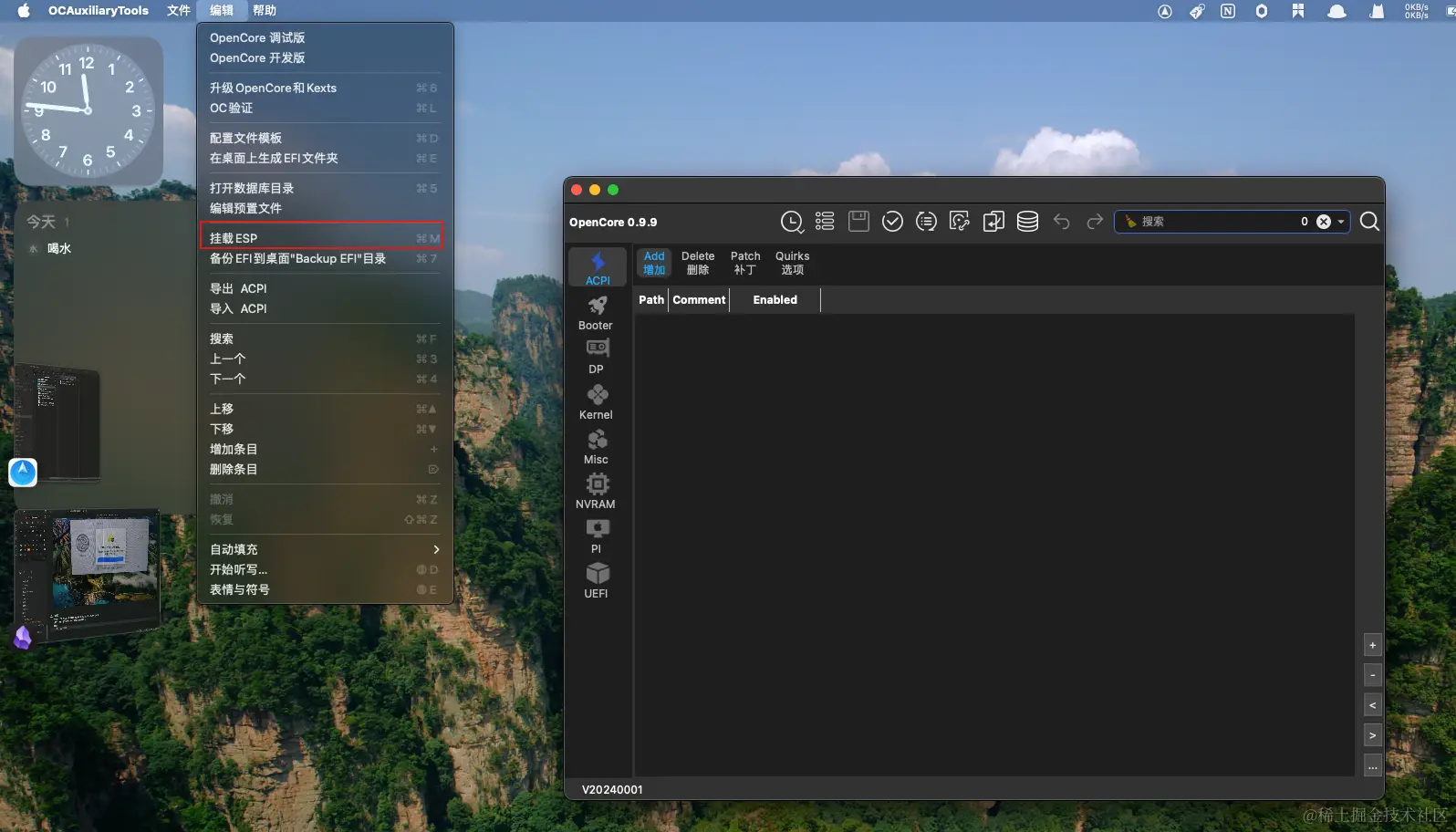
Task: Select Misc in the sidebar
Action: click(596, 447)
